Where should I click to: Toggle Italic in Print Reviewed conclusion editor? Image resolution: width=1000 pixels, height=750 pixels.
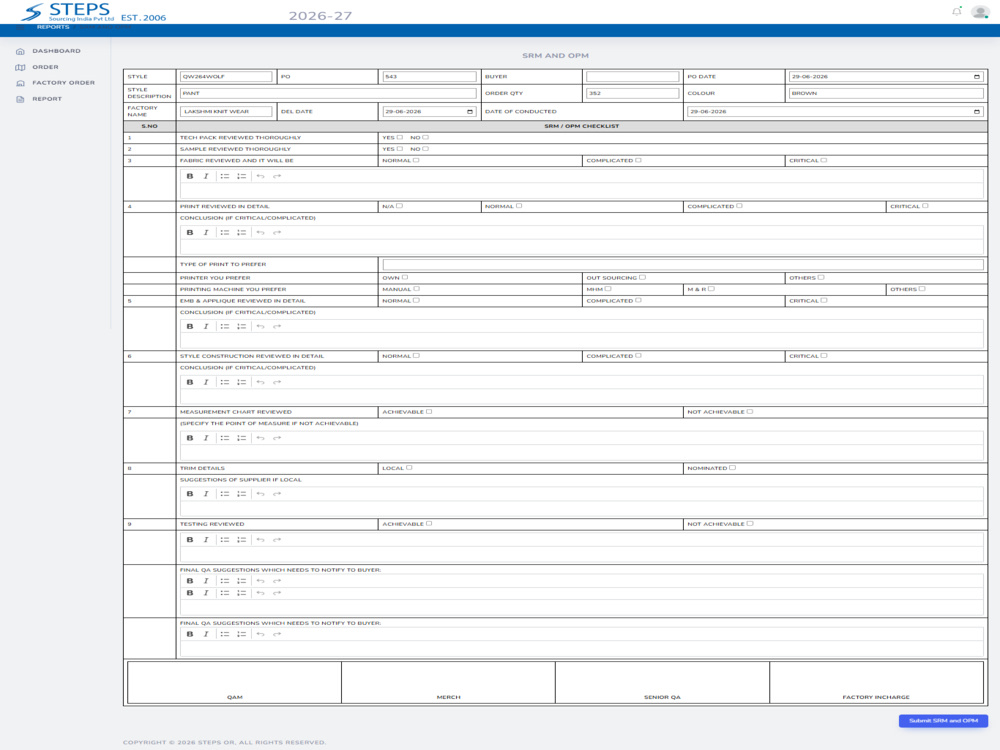coord(206,232)
